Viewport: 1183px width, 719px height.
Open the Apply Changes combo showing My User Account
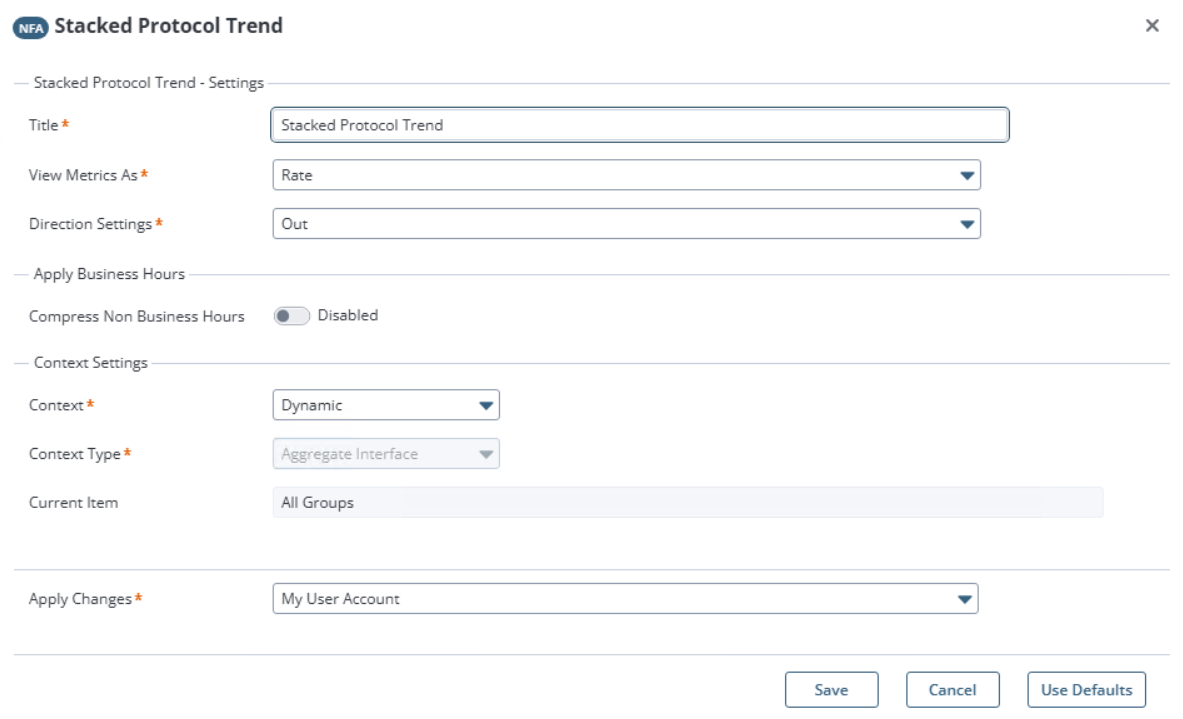click(625, 599)
